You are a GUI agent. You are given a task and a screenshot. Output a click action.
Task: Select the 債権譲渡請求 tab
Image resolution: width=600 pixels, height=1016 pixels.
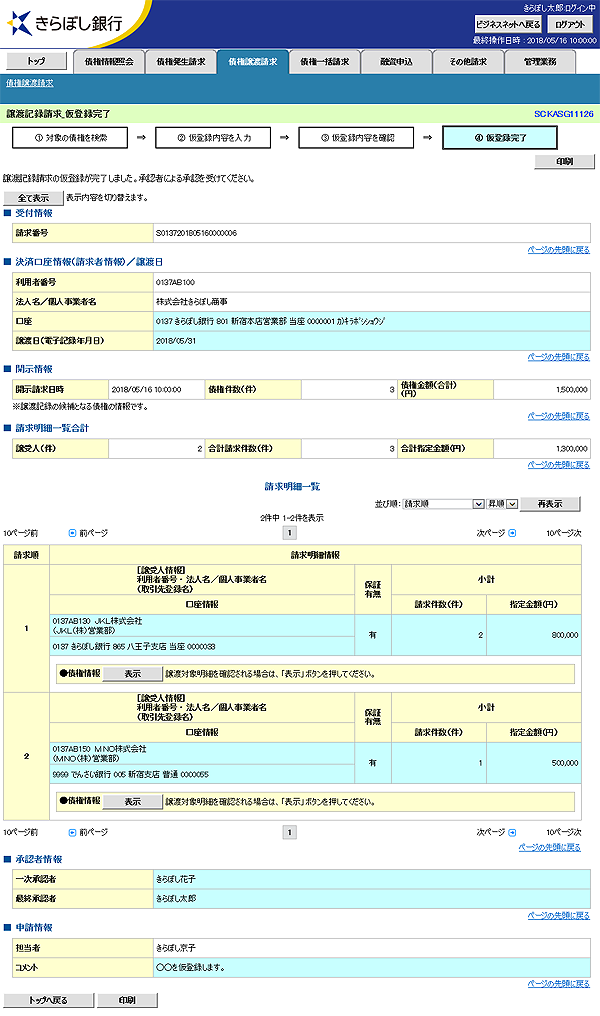pyautogui.click(x=253, y=62)
